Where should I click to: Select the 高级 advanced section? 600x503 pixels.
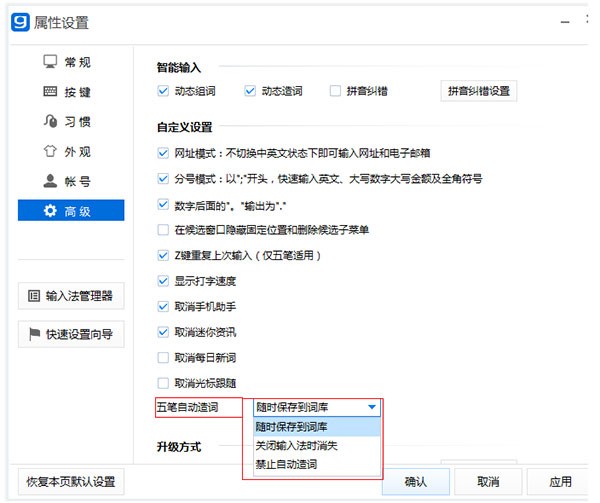pyautogui.click(x=71, y=210)
